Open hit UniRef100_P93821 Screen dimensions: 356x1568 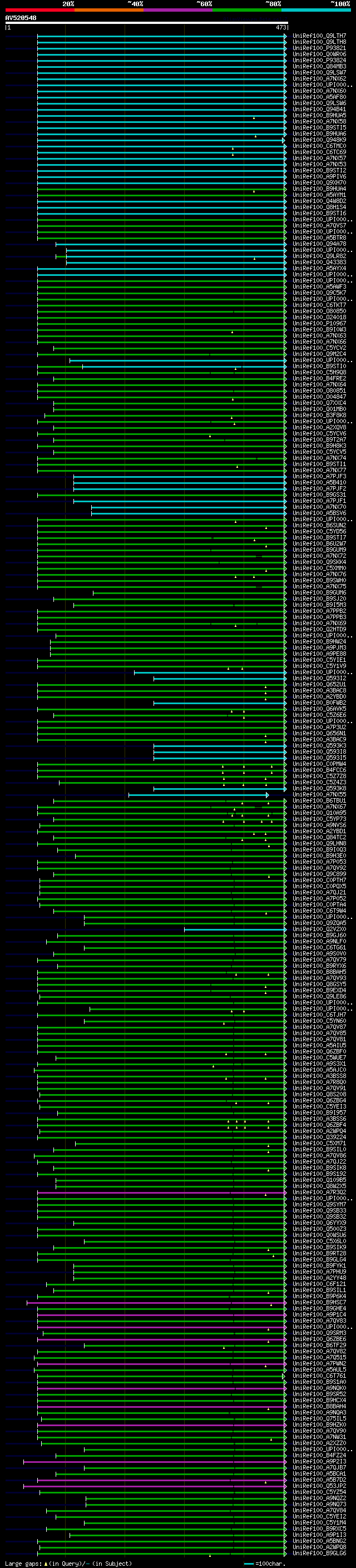pos(319,48)
